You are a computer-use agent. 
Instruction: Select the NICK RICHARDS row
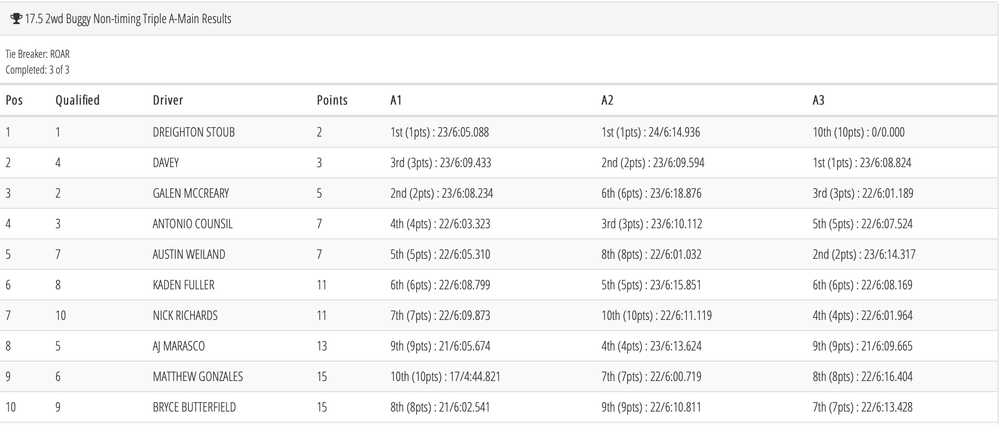pyautogui.click(x=185, y=315)
